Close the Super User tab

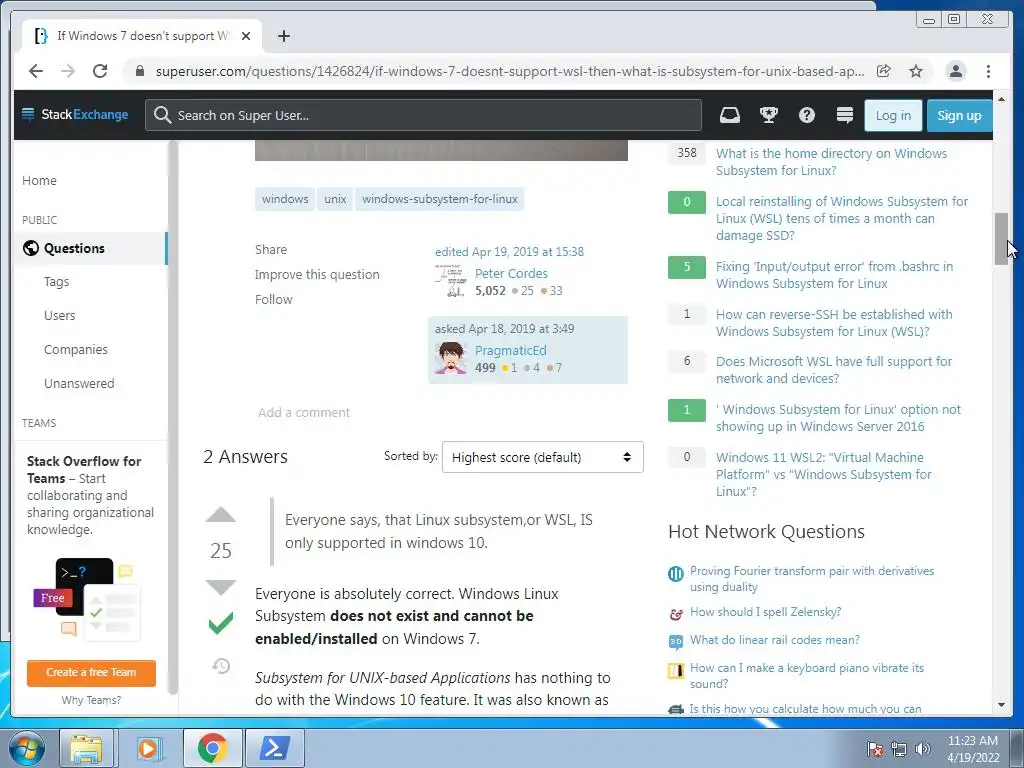(246, 36)
